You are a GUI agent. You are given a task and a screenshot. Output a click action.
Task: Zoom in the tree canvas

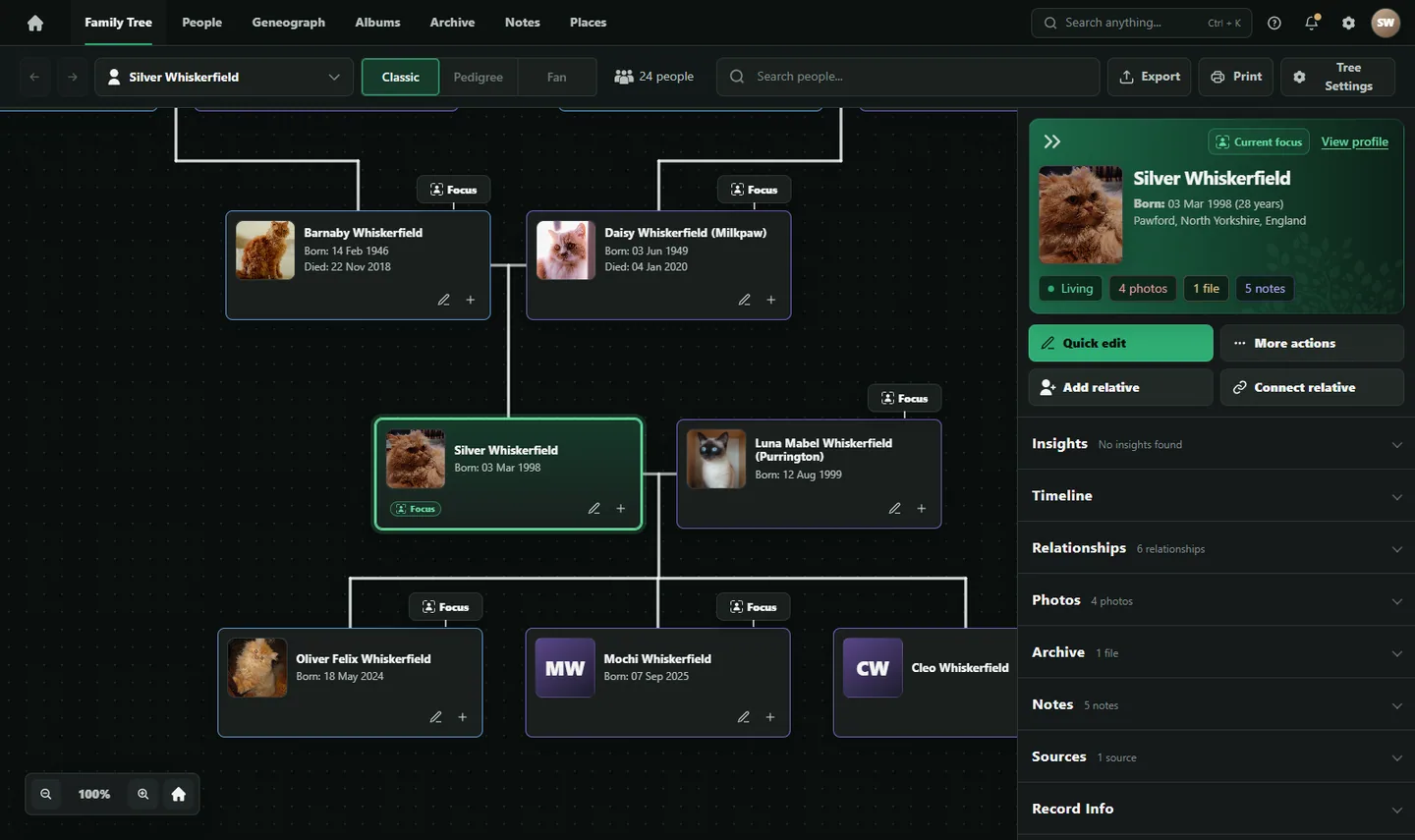(x=143, y=794)
